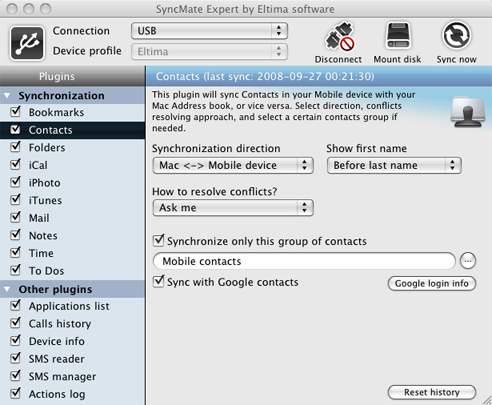This screenshot has height=405, width=492.
Task: Click the Disconnect icon
Action: click(x=339, y=36)
